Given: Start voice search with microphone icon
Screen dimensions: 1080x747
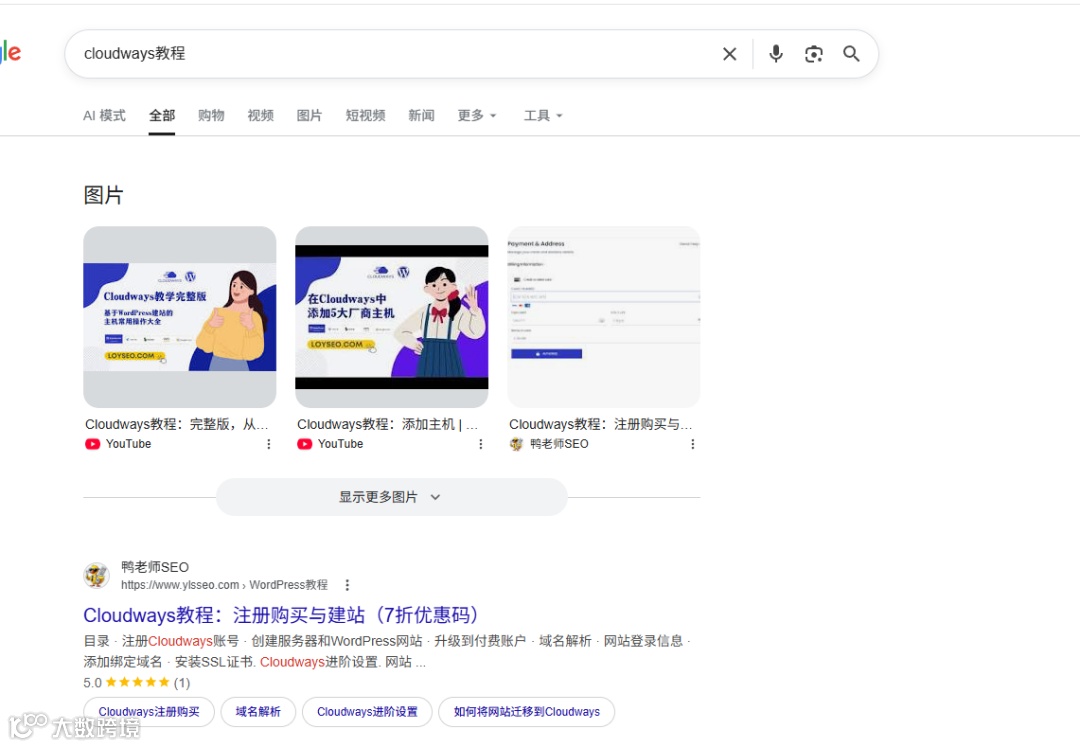Looking at the screenshot, I should click(x=776, y=54).
